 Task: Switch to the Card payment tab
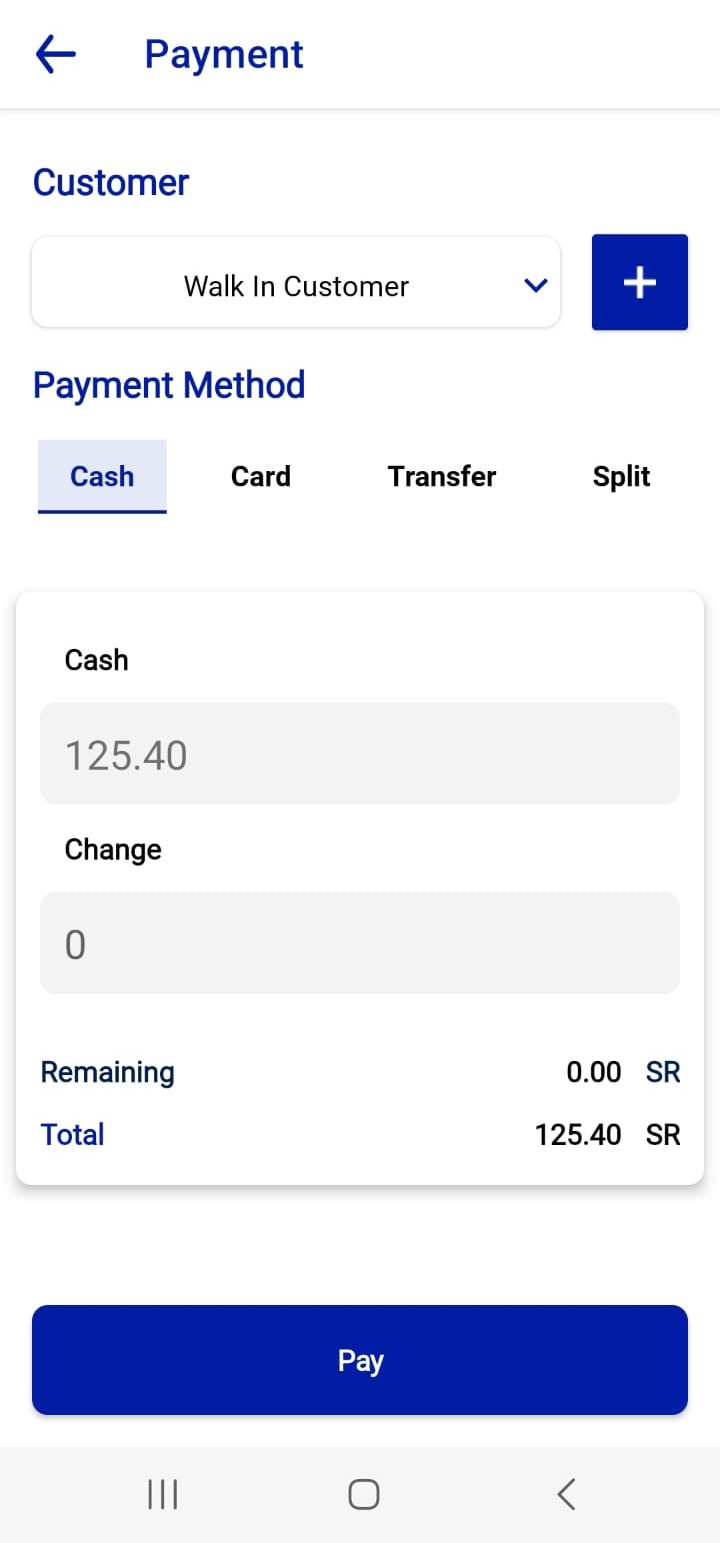261,476
